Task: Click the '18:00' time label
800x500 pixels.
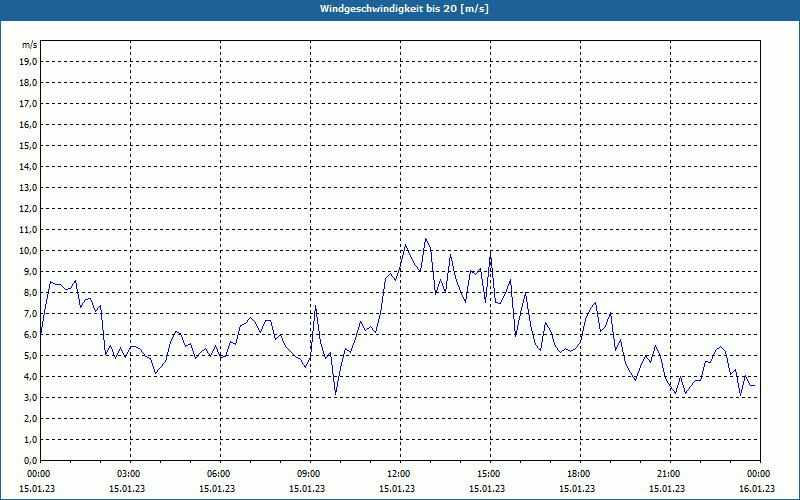Action: [x=577, y=474]
